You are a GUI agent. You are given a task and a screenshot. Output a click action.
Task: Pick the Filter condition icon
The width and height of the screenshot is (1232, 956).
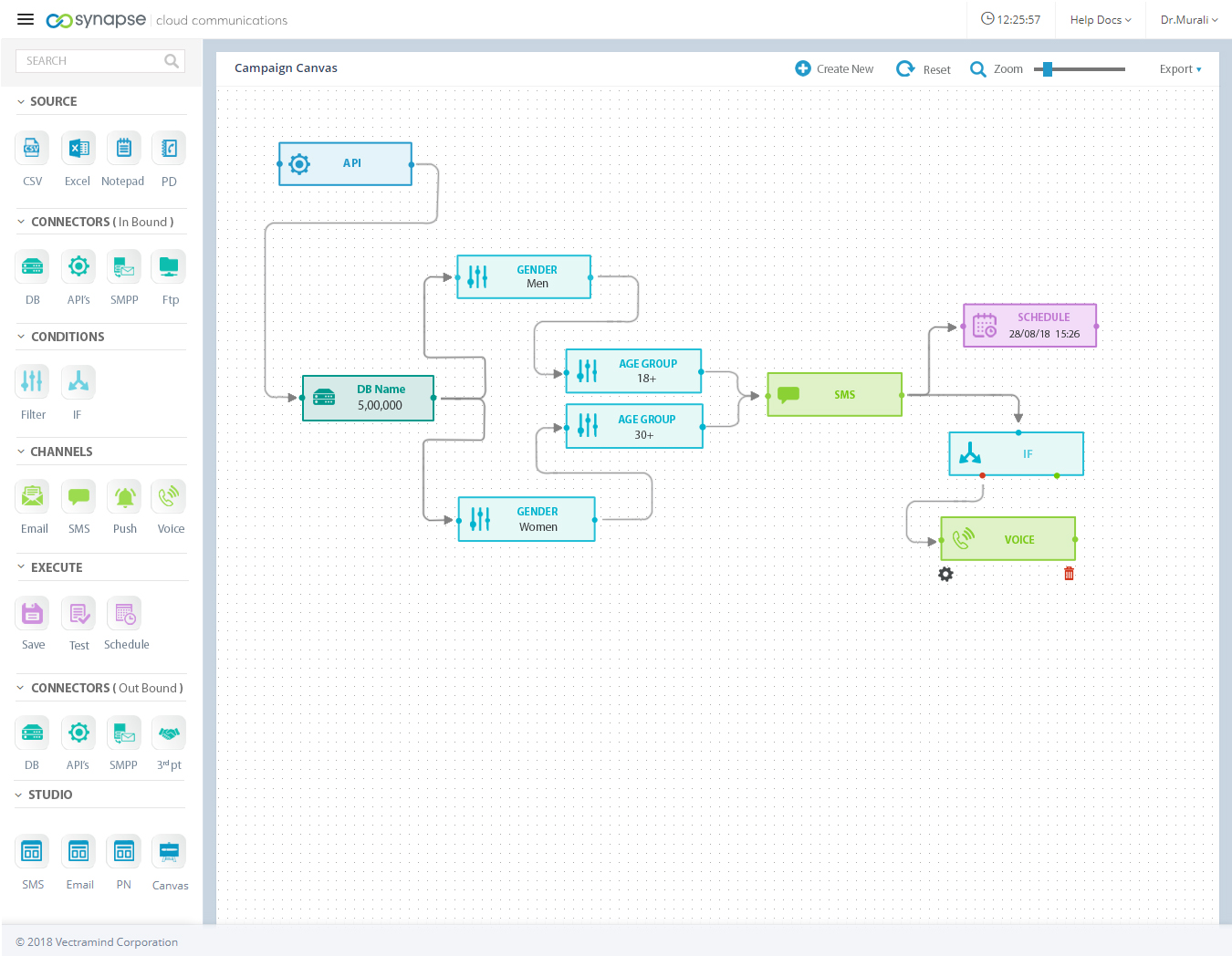coord(32,382)
